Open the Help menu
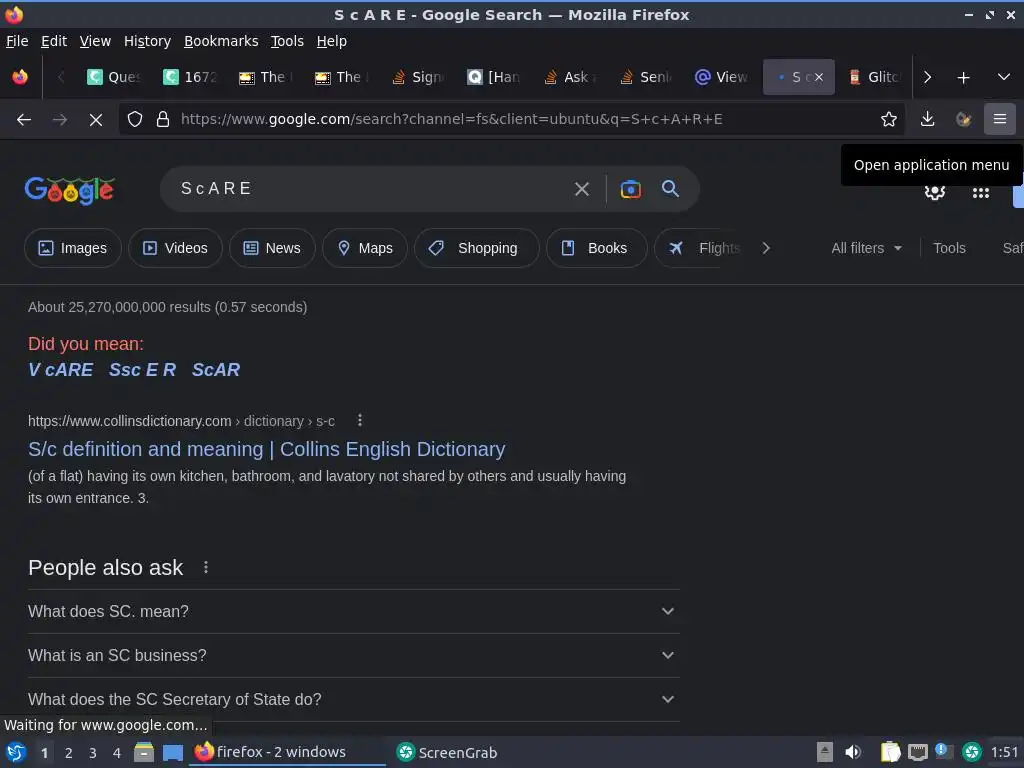Viewport: 1024px width, 768px height. click(331, 41)
